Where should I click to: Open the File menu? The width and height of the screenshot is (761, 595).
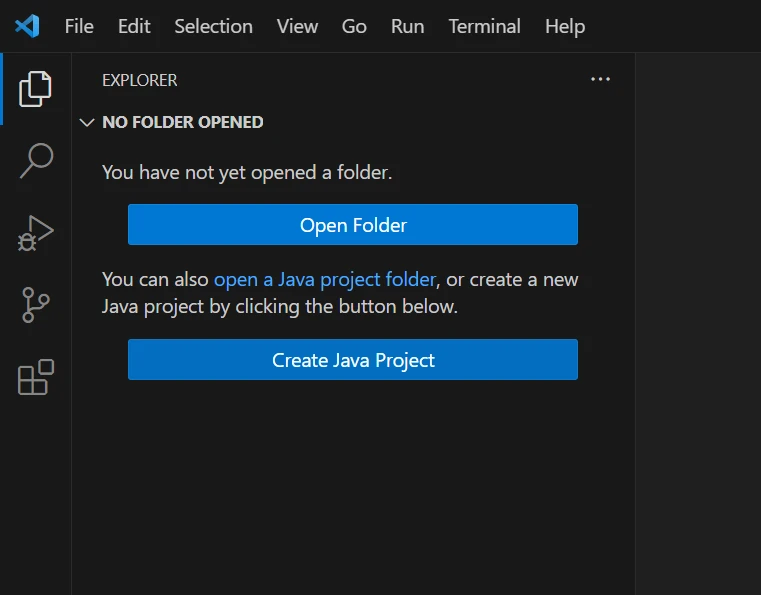point(79,26)
